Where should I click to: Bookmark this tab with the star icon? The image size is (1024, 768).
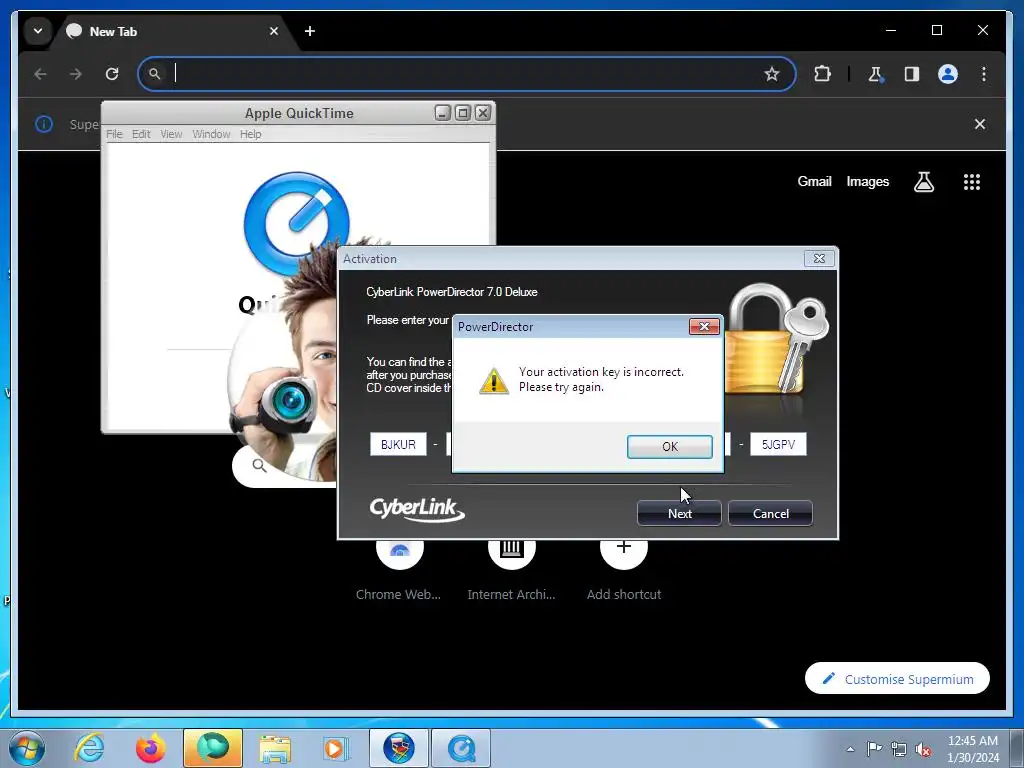(x=772, y=74)
